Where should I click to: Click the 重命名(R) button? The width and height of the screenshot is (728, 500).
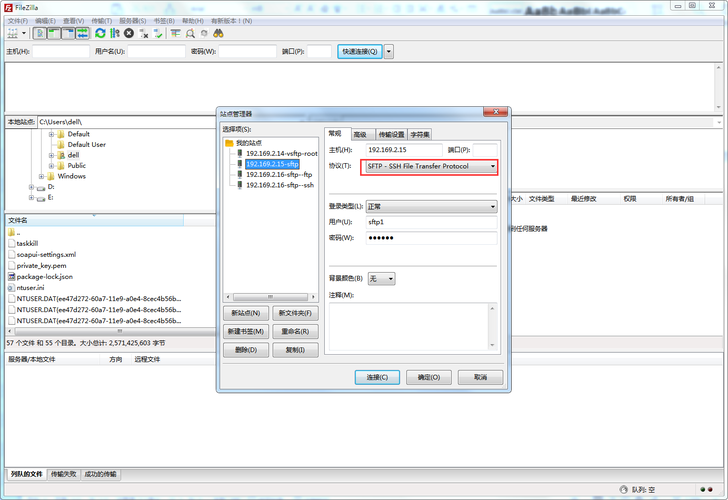295,331
